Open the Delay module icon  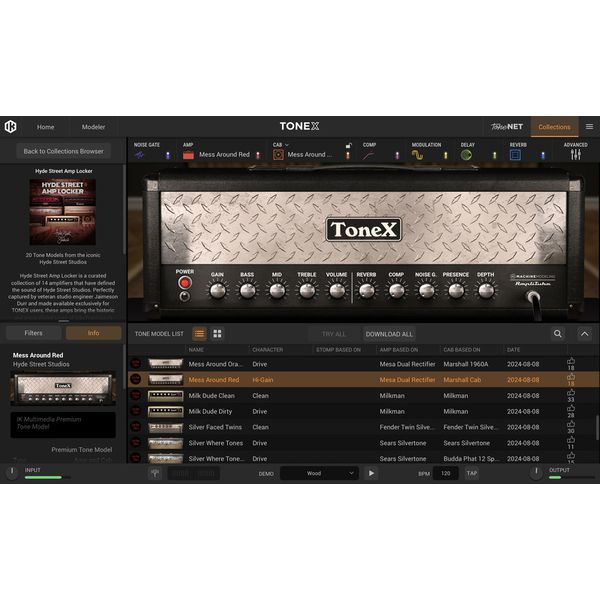pyautogui.click(x=466, y=155)
